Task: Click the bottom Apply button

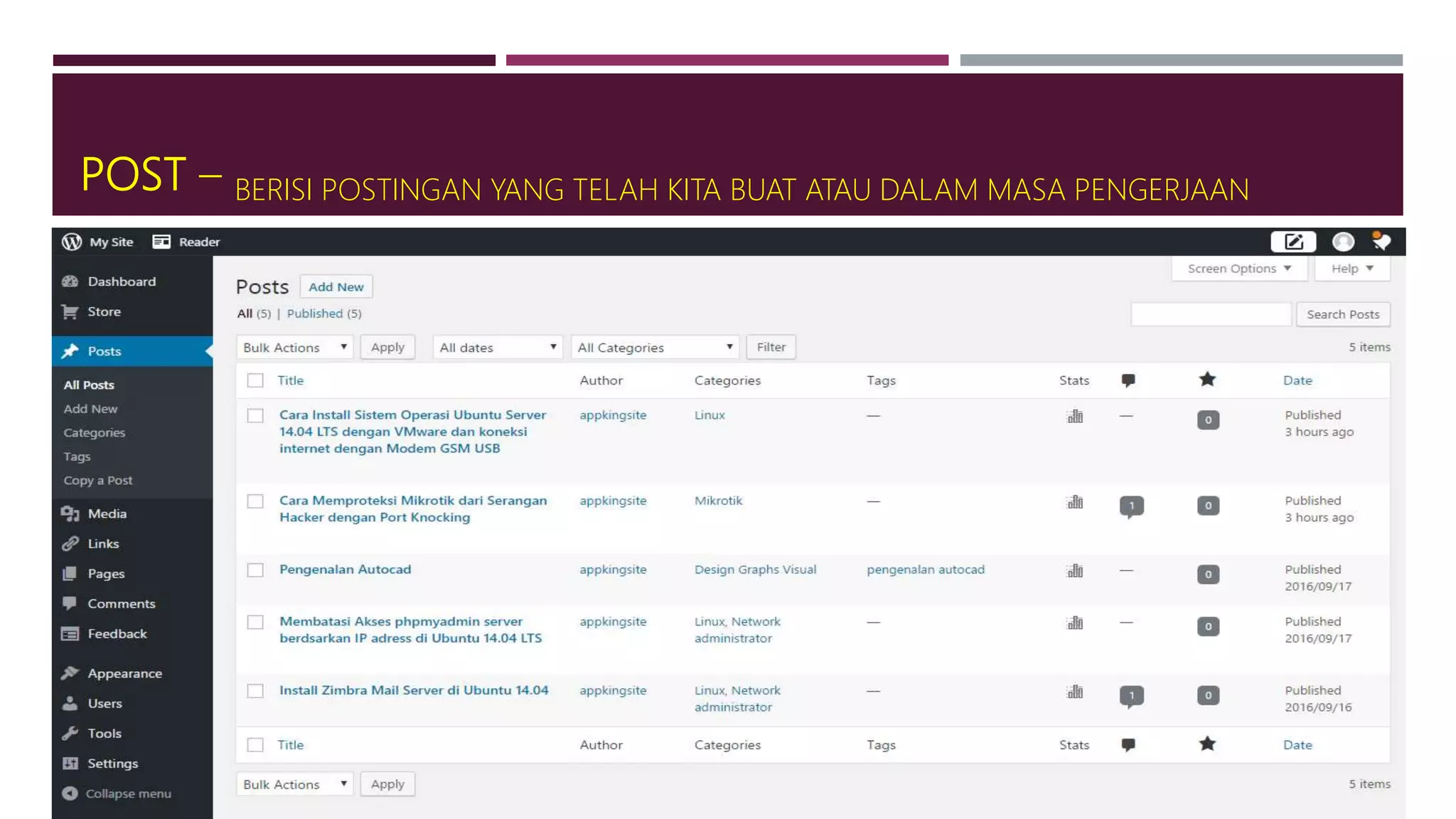Action: point(387,784)
